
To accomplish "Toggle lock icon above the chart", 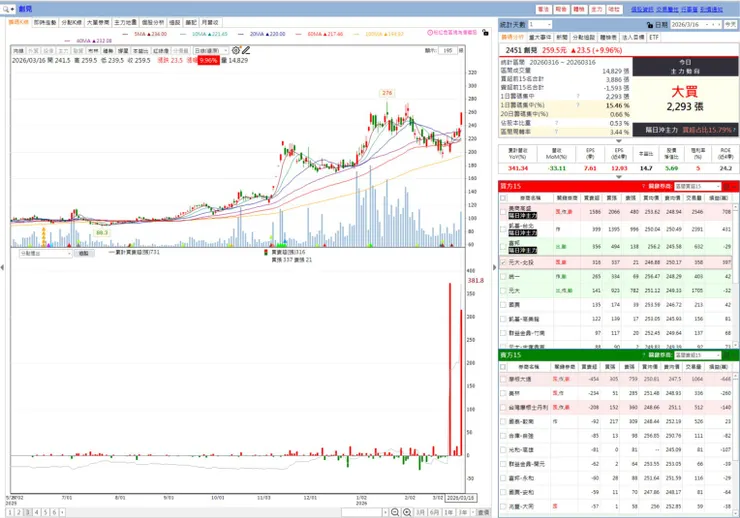I will [x=485, y=33].
